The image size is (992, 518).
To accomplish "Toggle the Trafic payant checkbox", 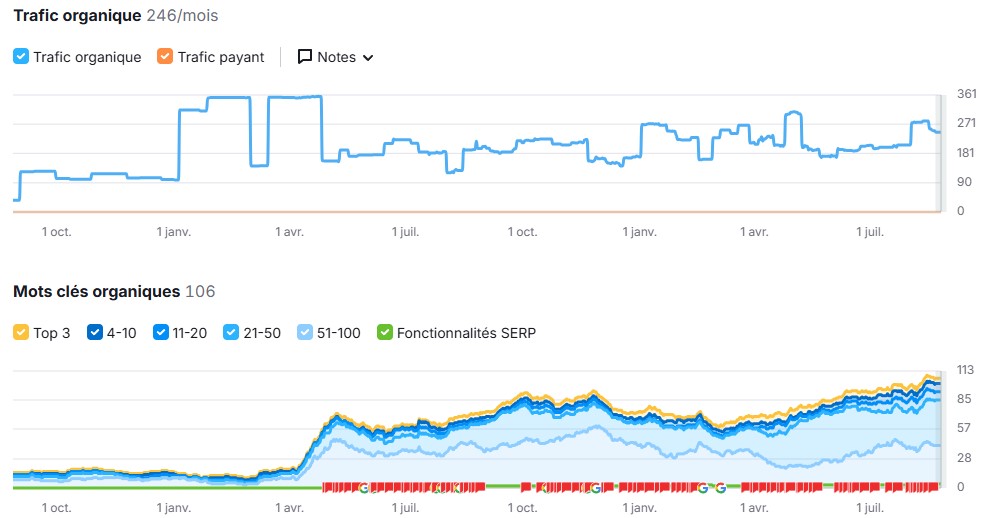I will coord(165,57).
